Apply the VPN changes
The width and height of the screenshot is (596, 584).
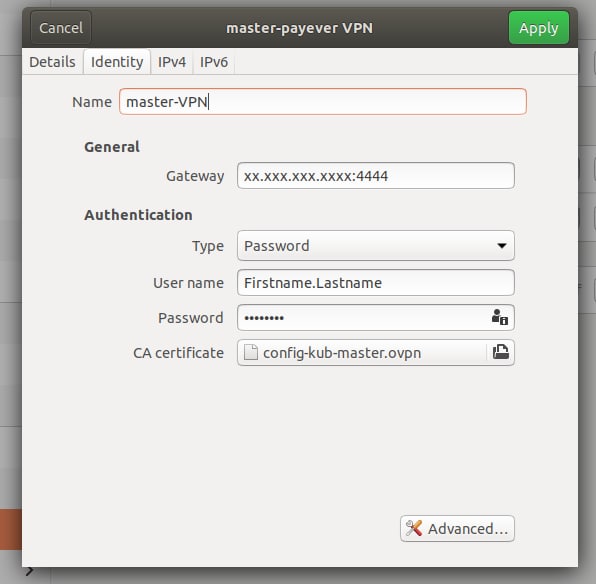[x=539, y=28]
